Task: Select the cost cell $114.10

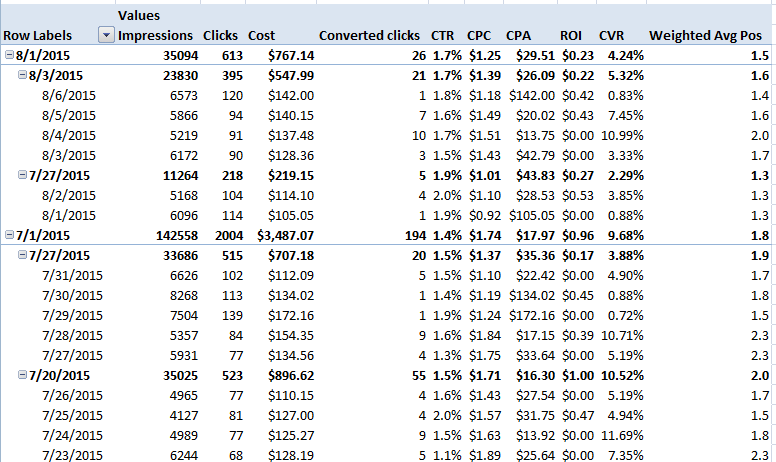Action: point(291,195)
